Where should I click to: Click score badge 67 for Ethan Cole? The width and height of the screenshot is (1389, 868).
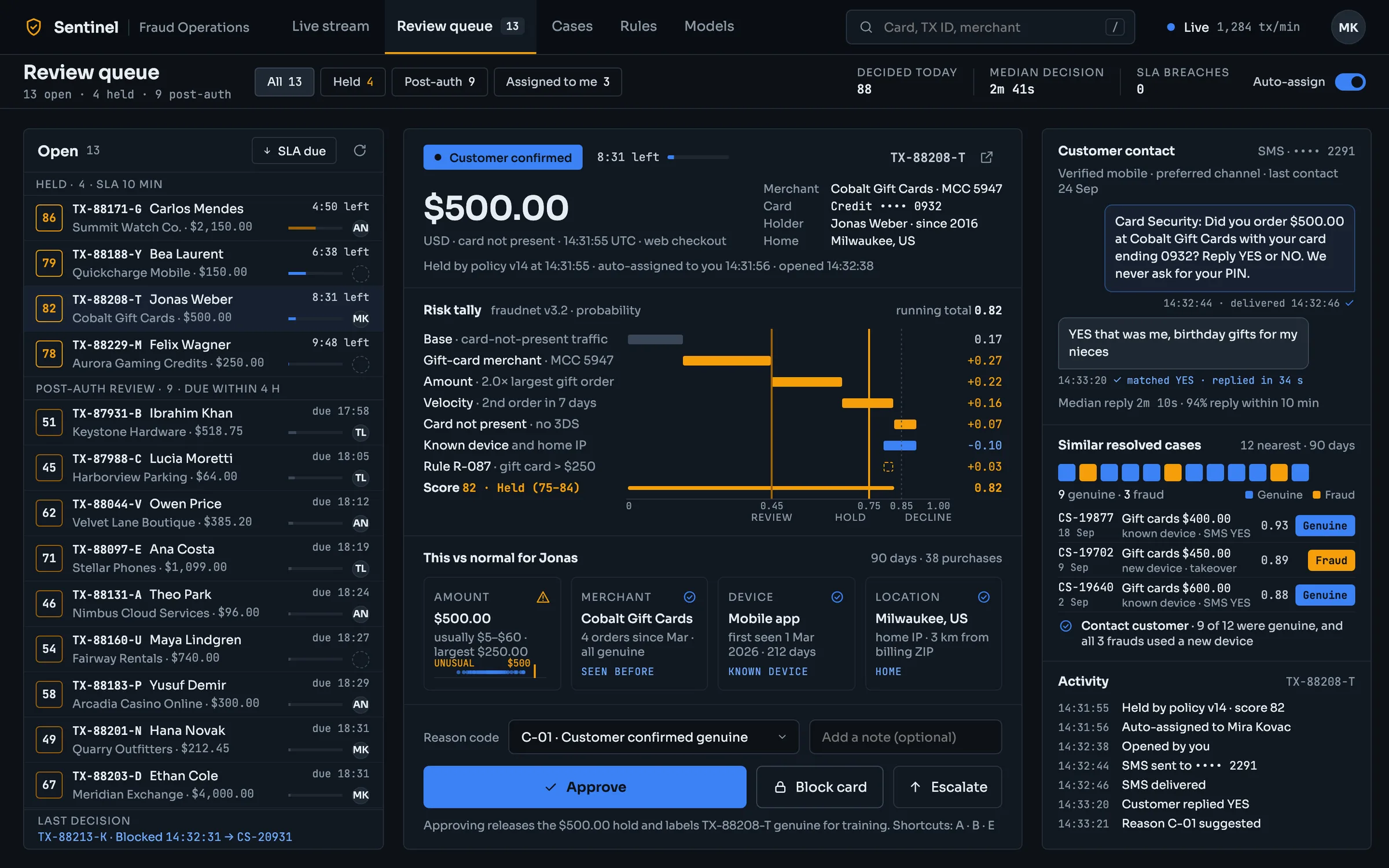(49, 785)
